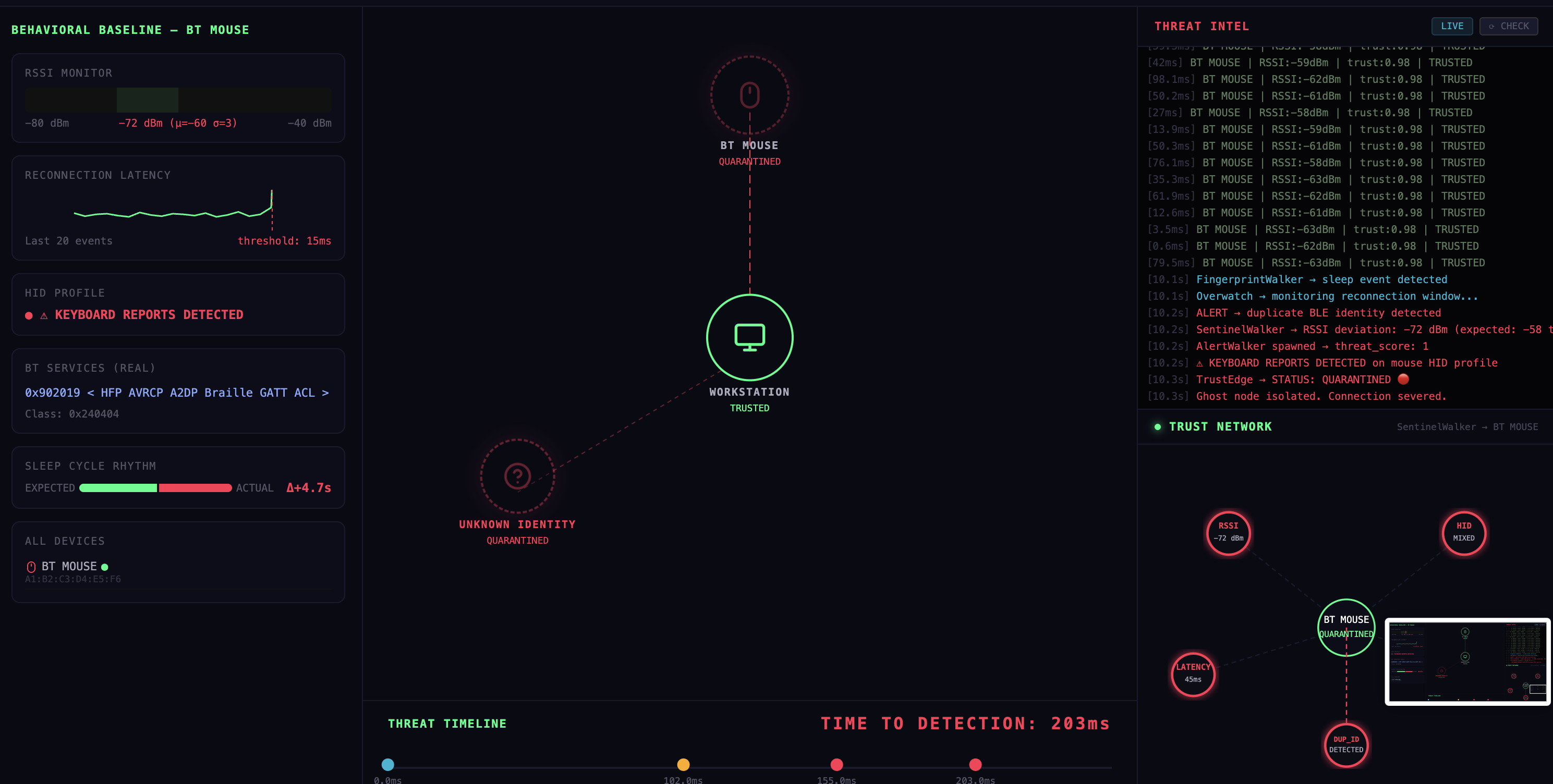
Task: Click the keyboard reports warning triangle
Action: (x=44, y=315)
